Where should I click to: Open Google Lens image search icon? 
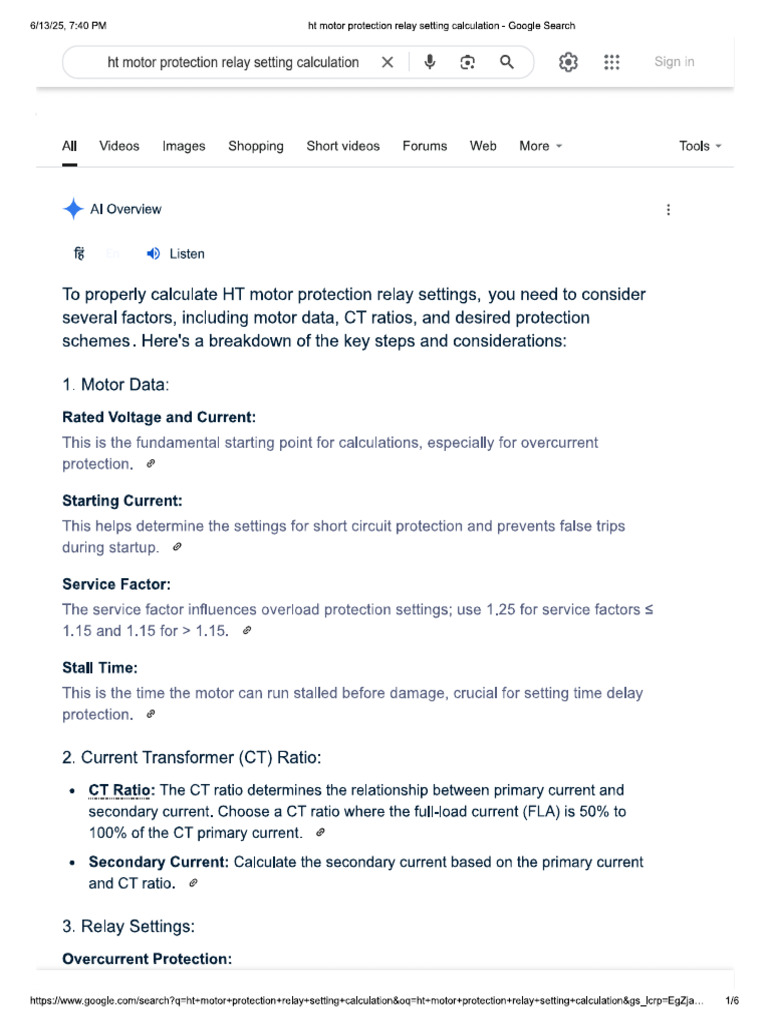click(x=468, y=62)
